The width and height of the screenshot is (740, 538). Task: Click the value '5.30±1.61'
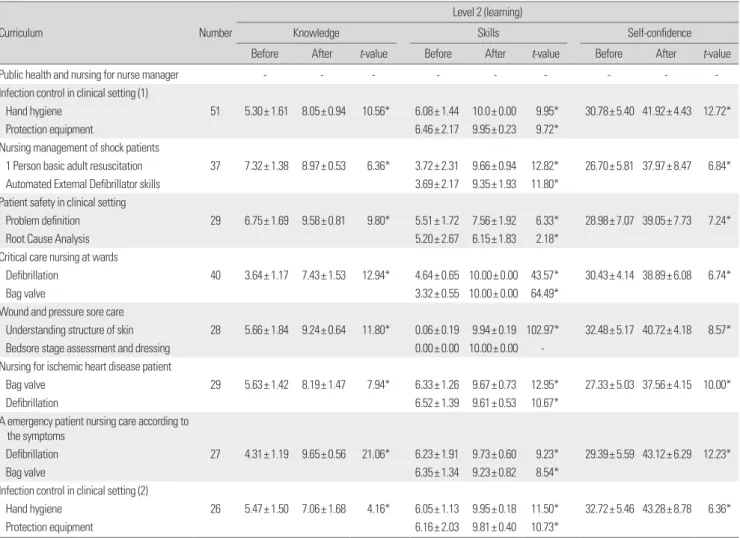pyautogui.click(x=266, y=111)
